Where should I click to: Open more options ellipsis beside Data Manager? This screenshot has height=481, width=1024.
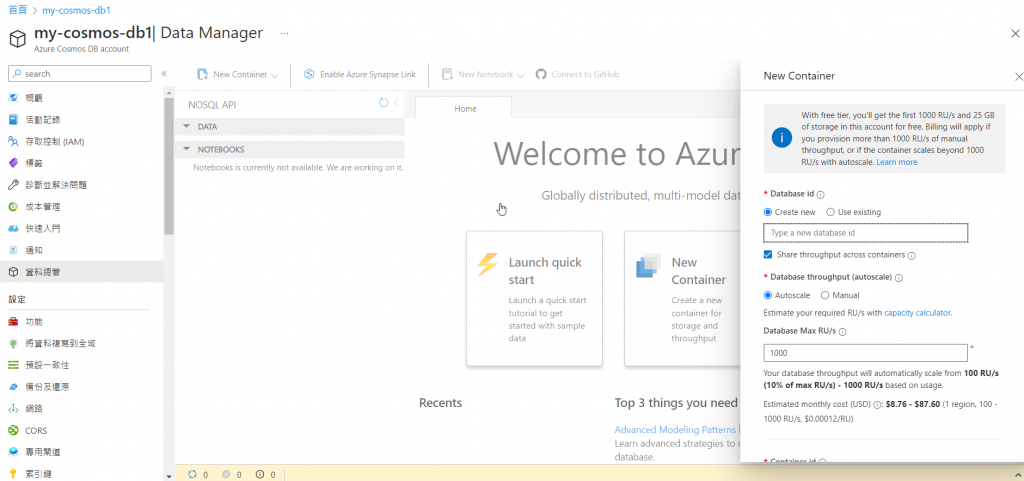point(284,33)
